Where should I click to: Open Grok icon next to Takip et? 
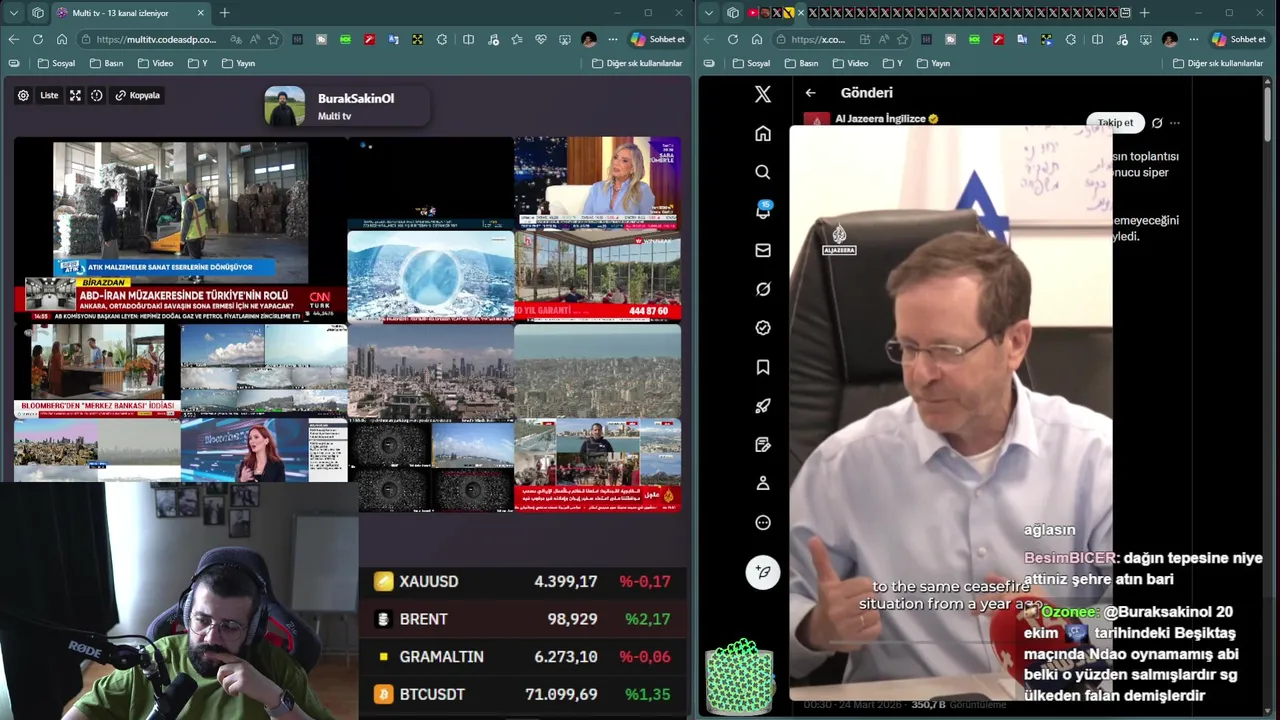point(1157,123)
